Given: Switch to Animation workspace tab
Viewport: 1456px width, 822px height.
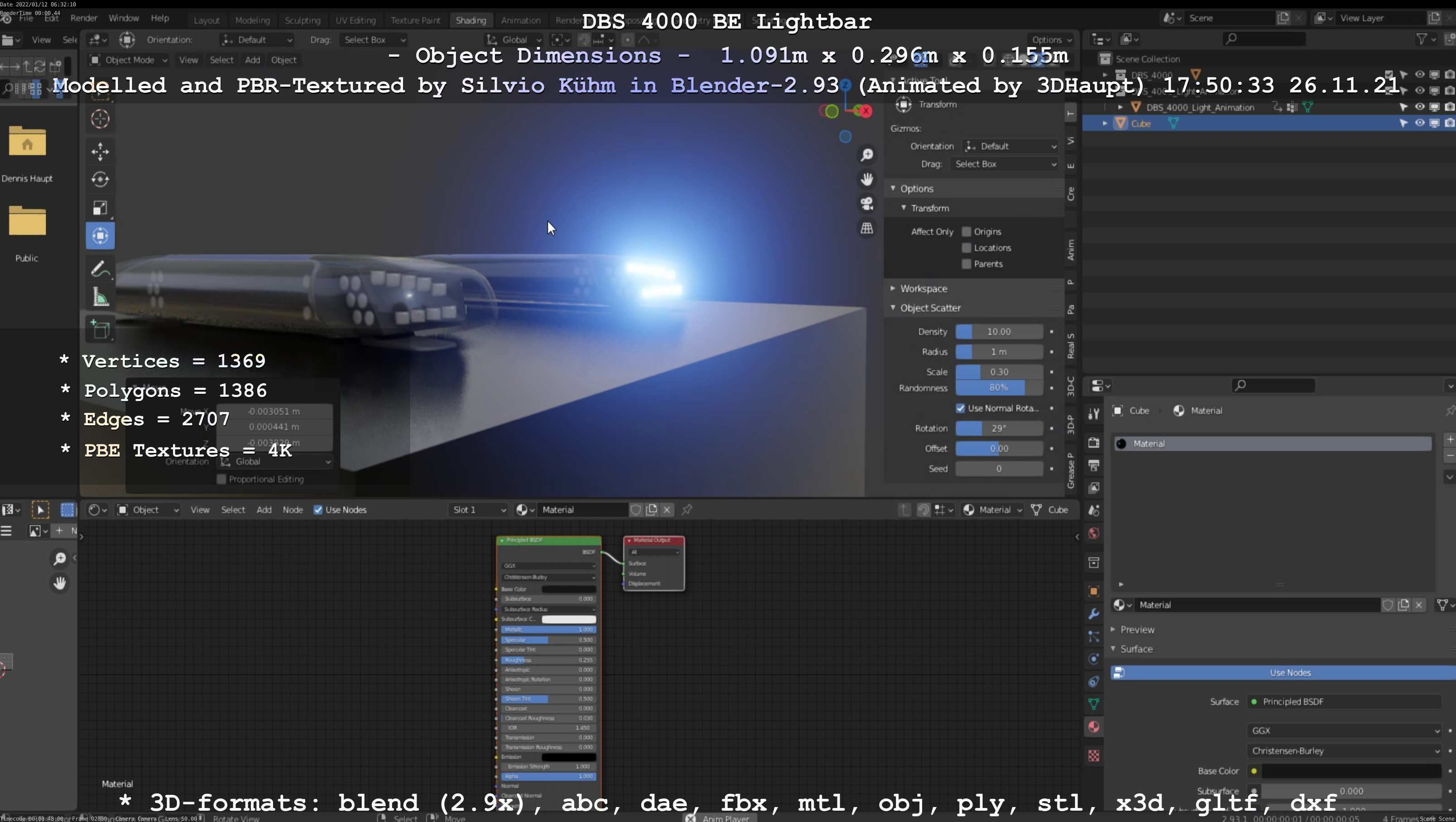Looking at the screenshot, I should click(x=520, y=20).
